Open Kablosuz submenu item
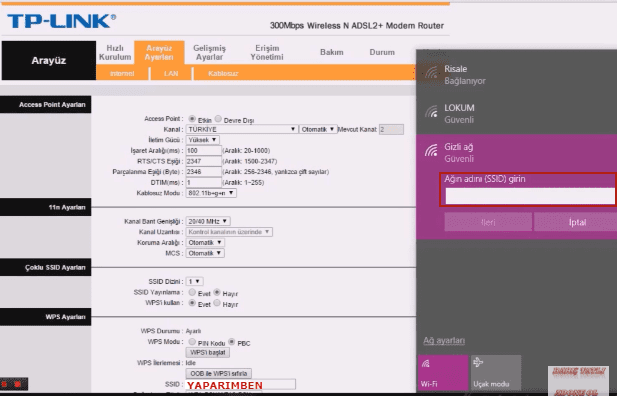This screenshot has width=617, height=396. point(223,74)
